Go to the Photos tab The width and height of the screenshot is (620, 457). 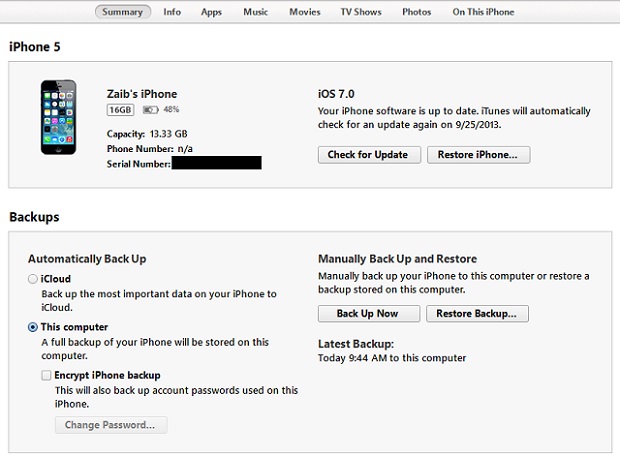click(417, 12)
